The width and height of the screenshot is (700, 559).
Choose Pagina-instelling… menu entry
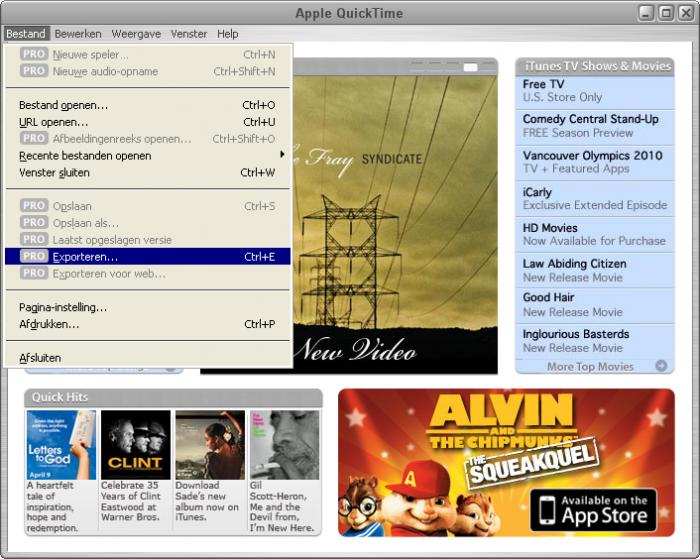tap(147, 308)
